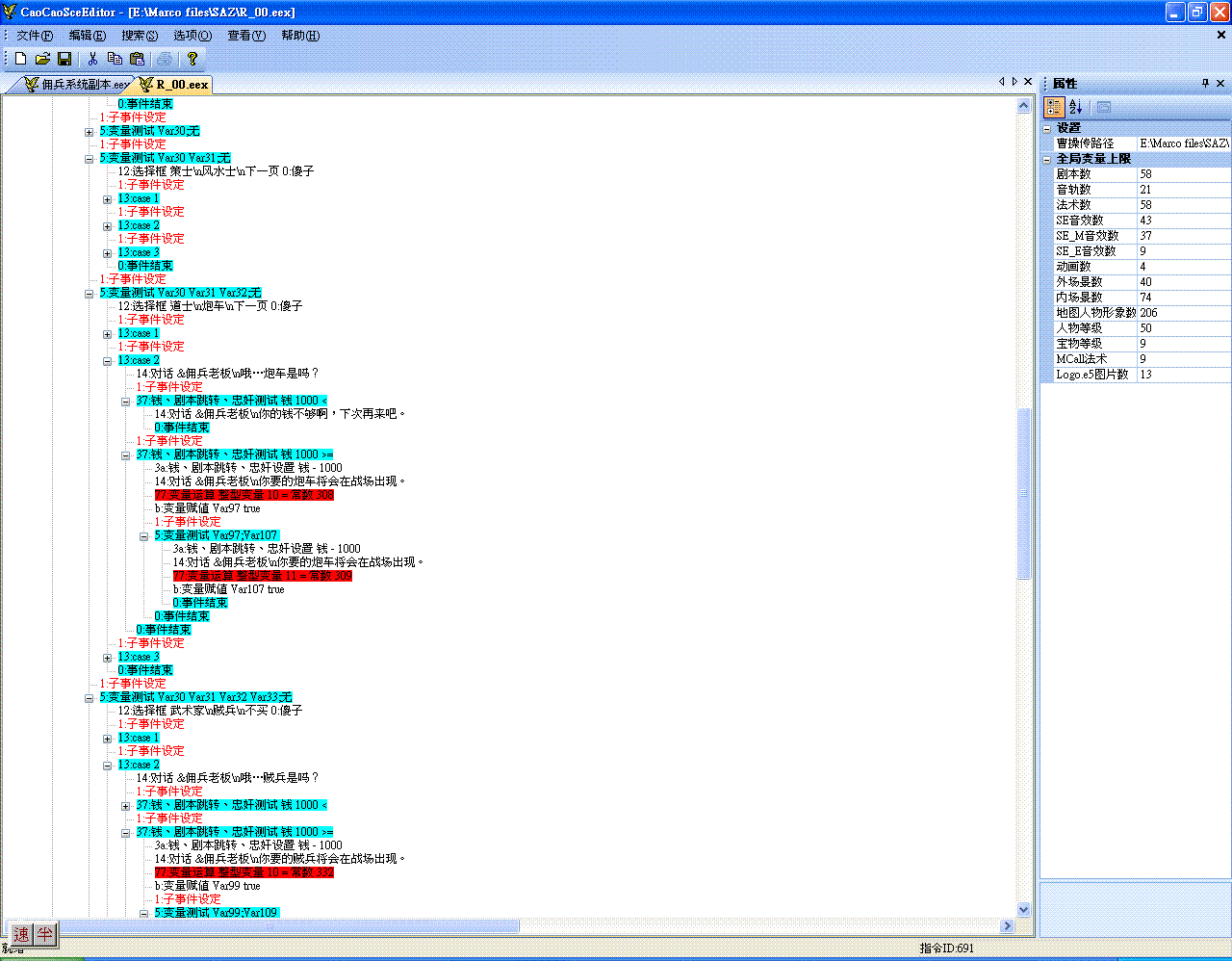The width and height of the screenshot is (1232, 961).
Task: Collapse the 设置 property category
Action: click(x=1048, y=128)
